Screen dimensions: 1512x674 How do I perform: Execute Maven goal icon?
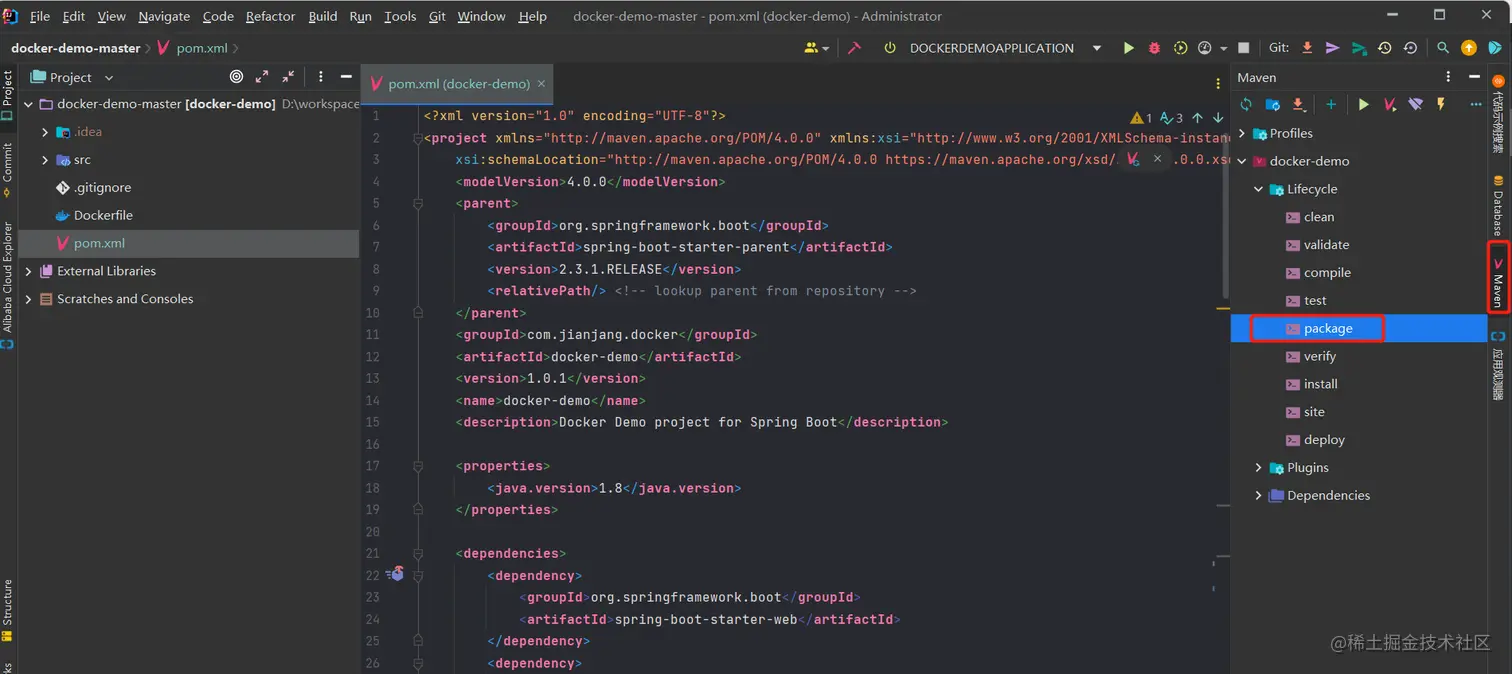[x=1390, y=104]
